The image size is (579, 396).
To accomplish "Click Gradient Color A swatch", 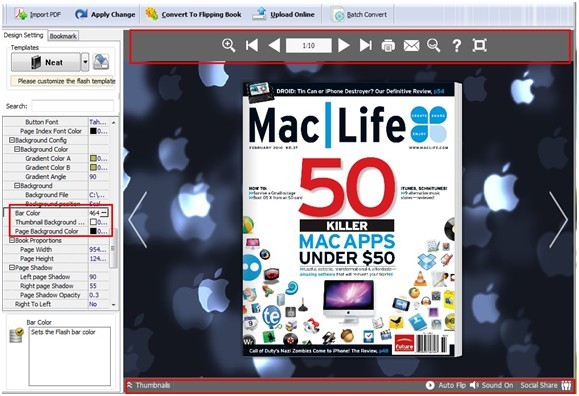I will point(93,158).
